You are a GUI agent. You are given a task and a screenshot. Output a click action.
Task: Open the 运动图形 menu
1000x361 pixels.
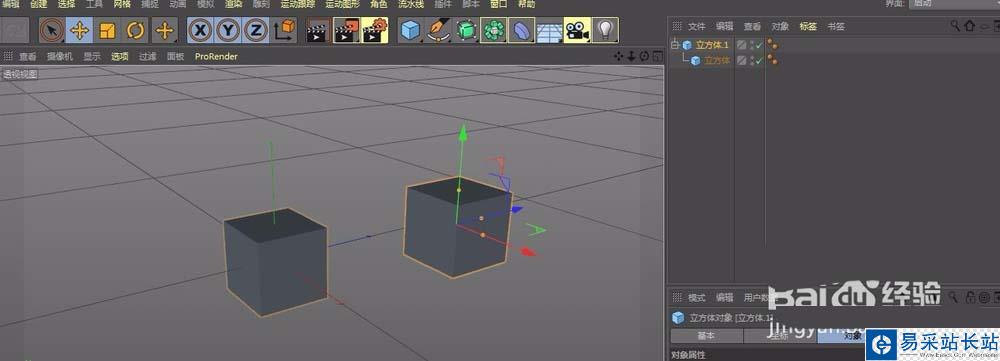[342, 4]
